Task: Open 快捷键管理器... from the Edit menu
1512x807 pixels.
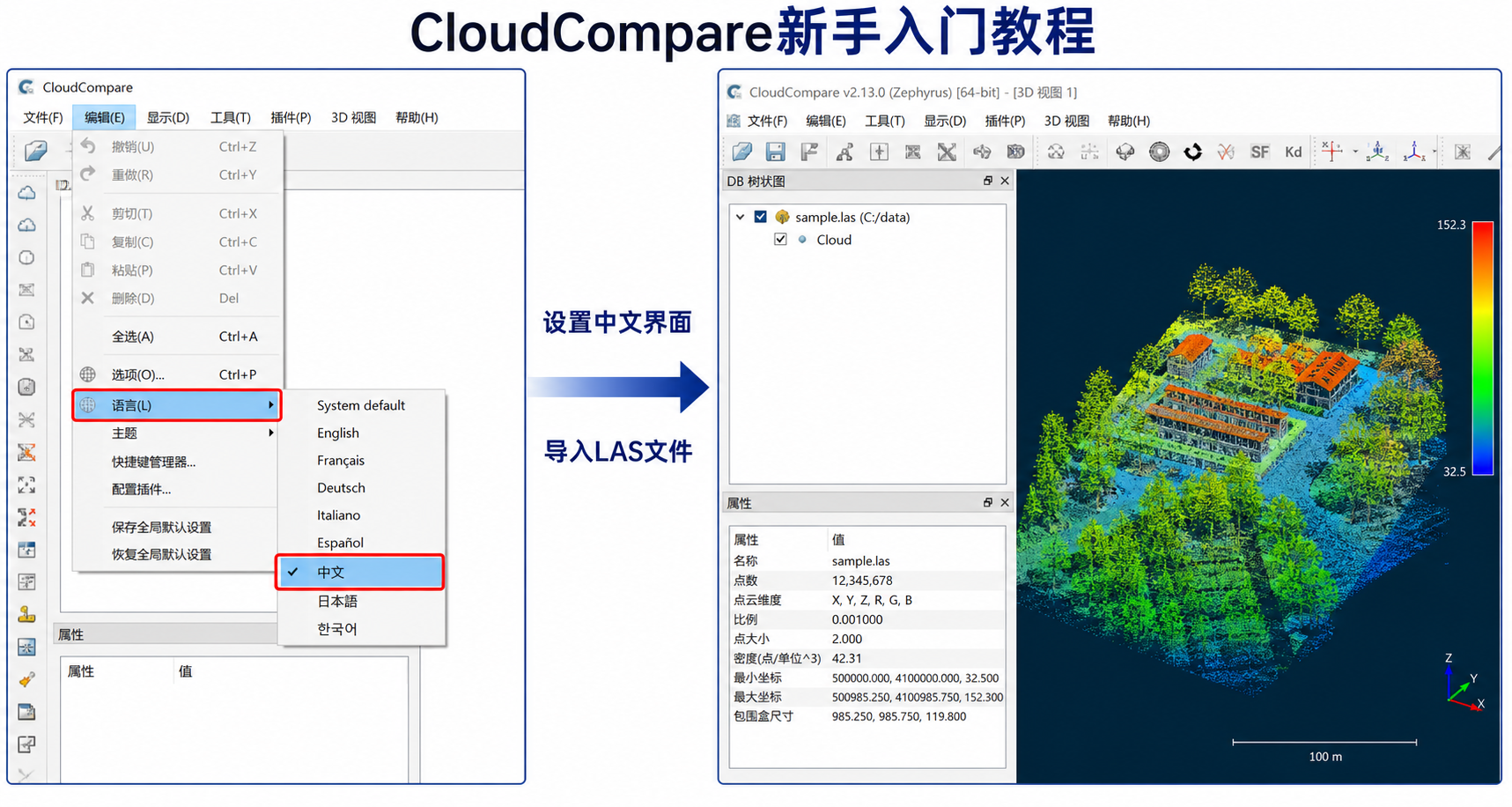Action: [153, 461]
